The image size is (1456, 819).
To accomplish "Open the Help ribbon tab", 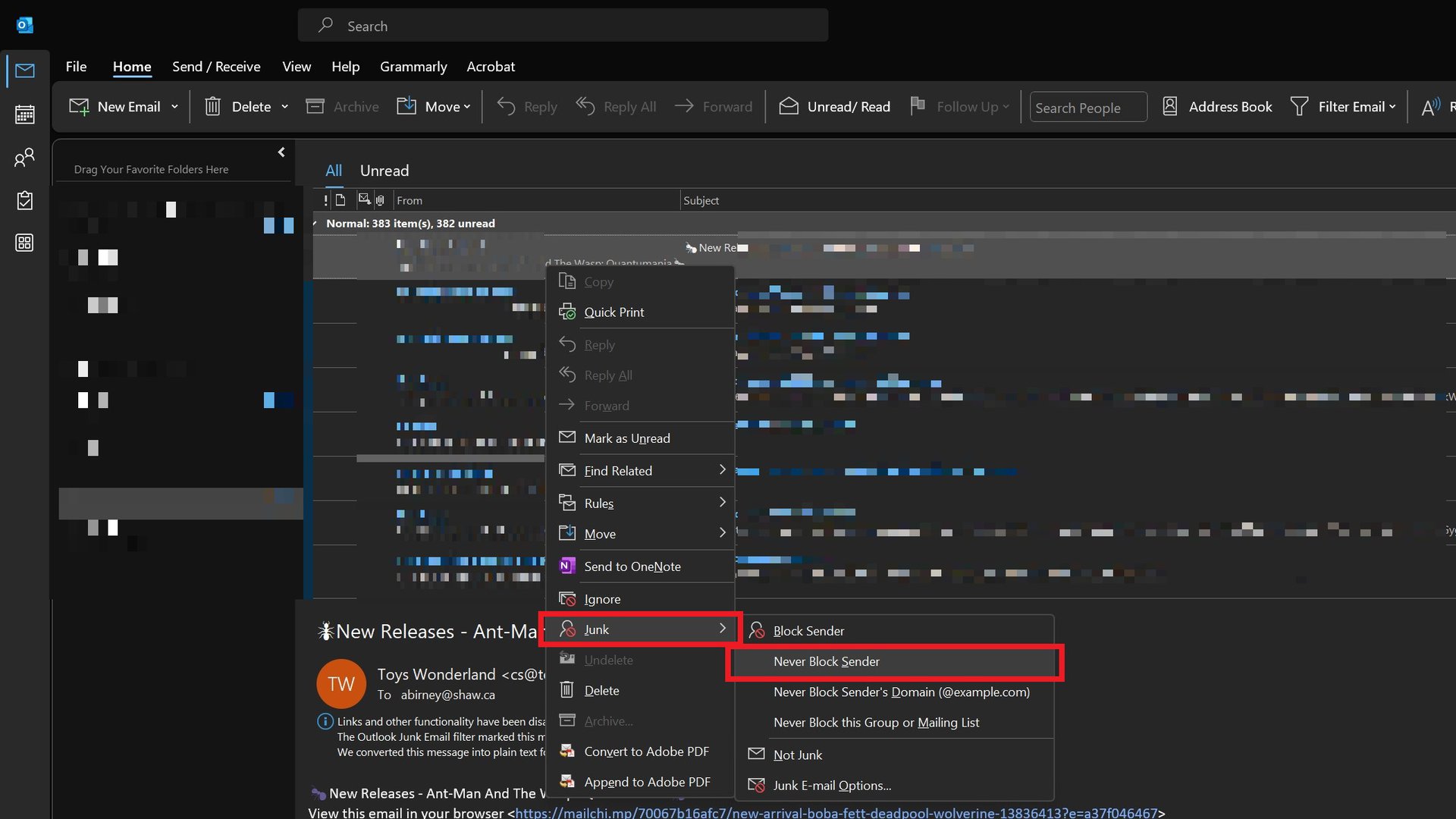I will point(345,67).
